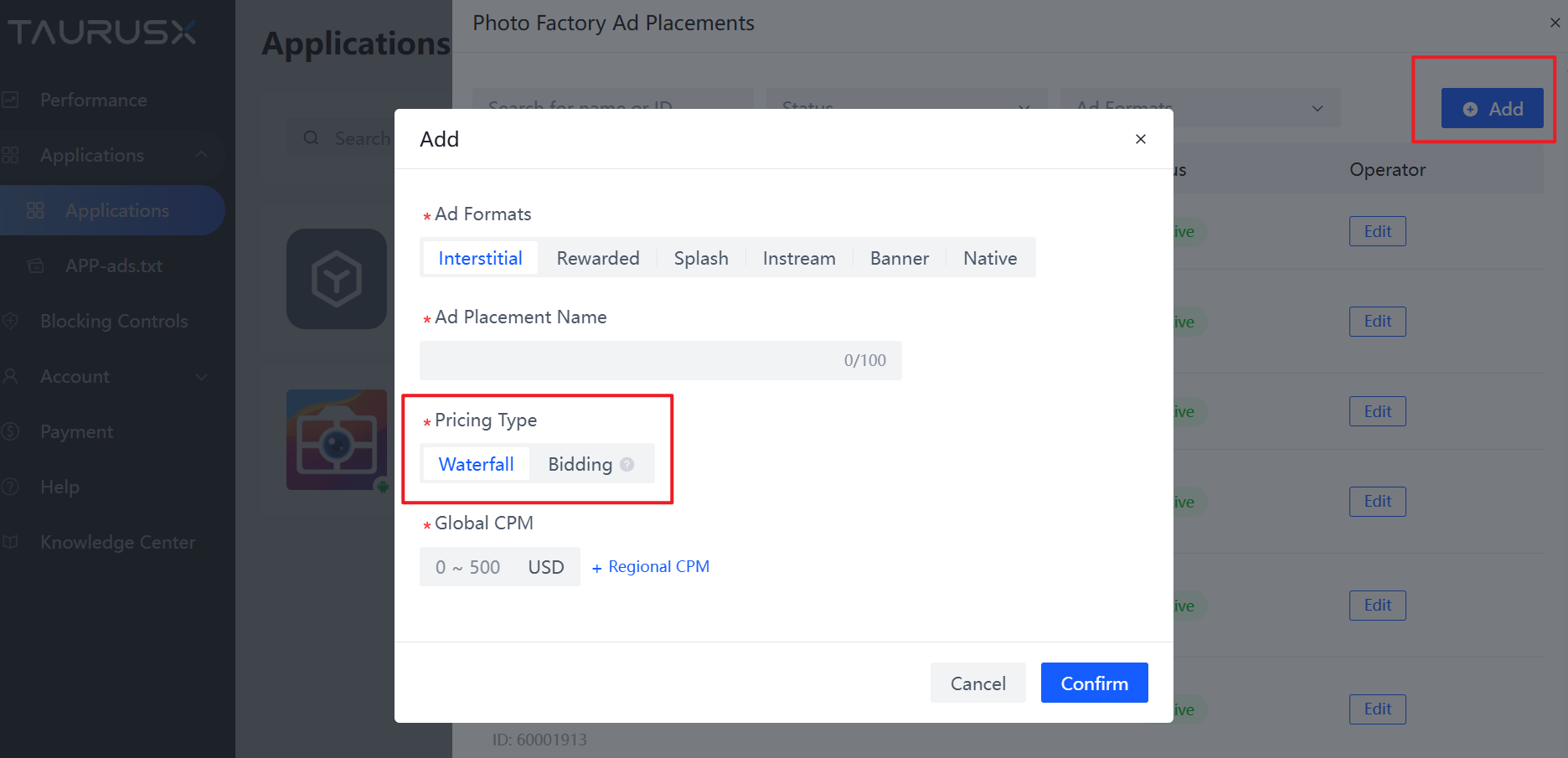Focus the Ad Placement Name field
Viewport: 1568px width, 758px height.
(628, 360)
